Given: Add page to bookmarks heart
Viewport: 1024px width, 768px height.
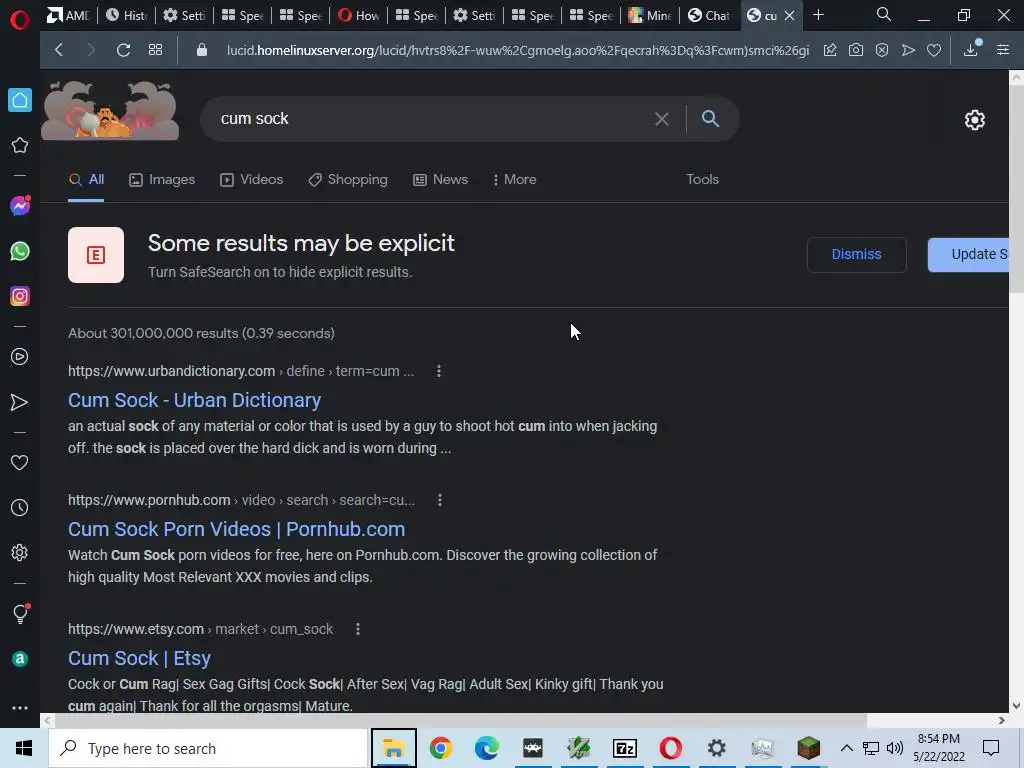Looking at the screenshot, I should click(x=934, y=50).
